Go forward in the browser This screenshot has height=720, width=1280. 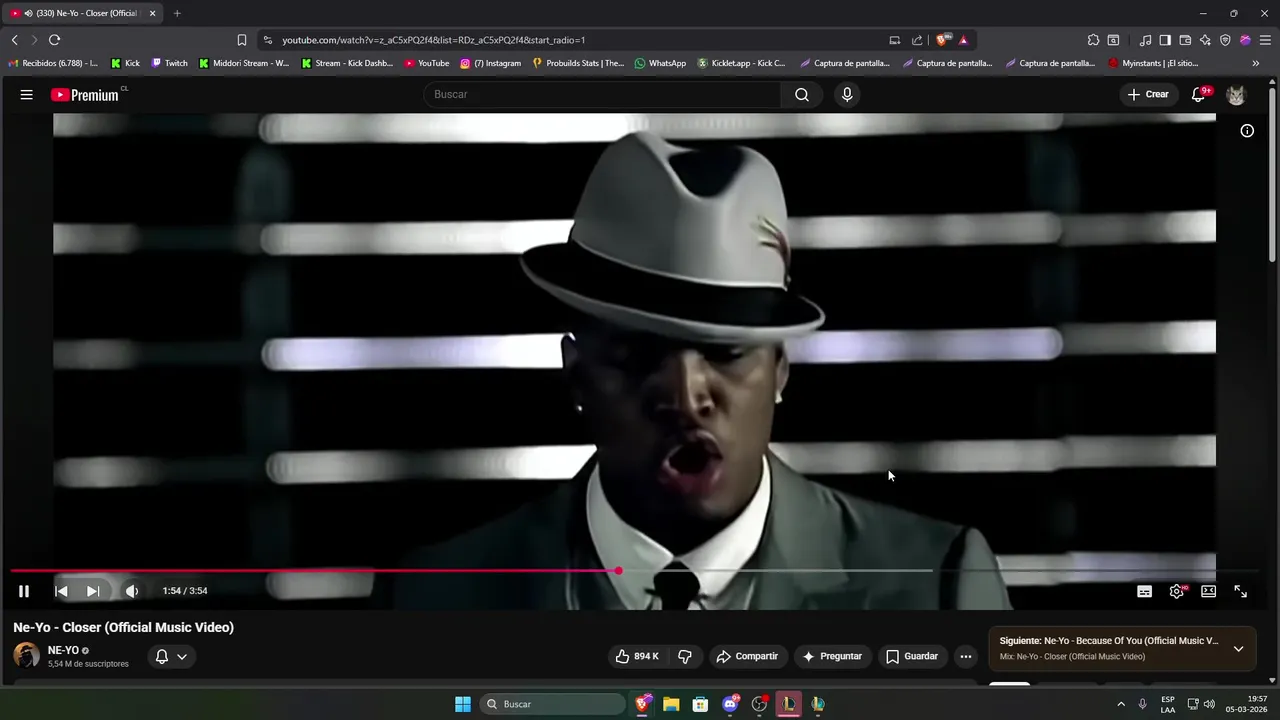pos(34,40)
